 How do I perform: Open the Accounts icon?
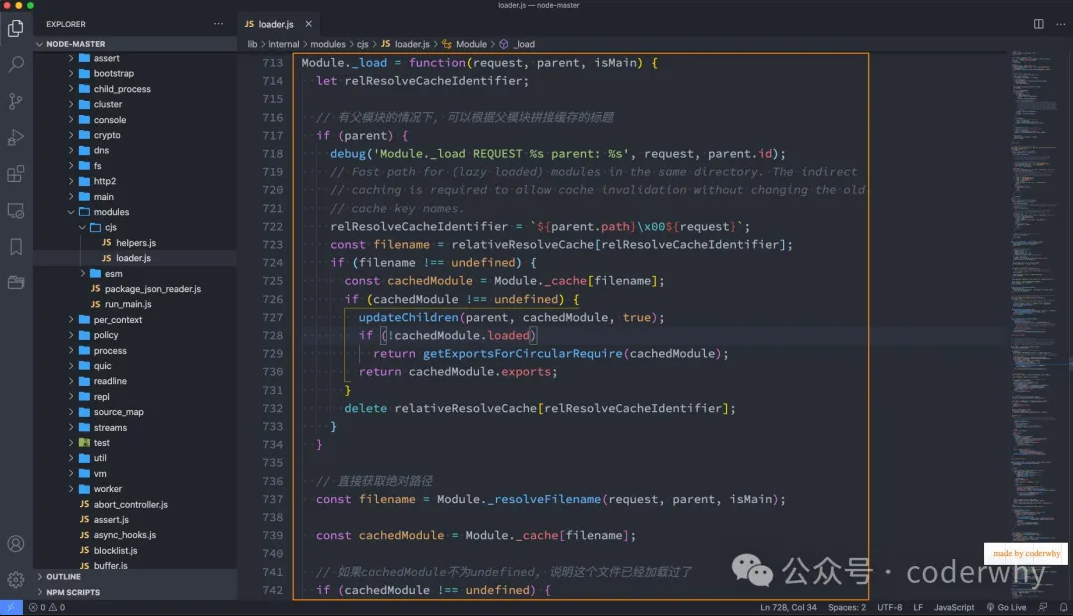(x=16, y=543)
